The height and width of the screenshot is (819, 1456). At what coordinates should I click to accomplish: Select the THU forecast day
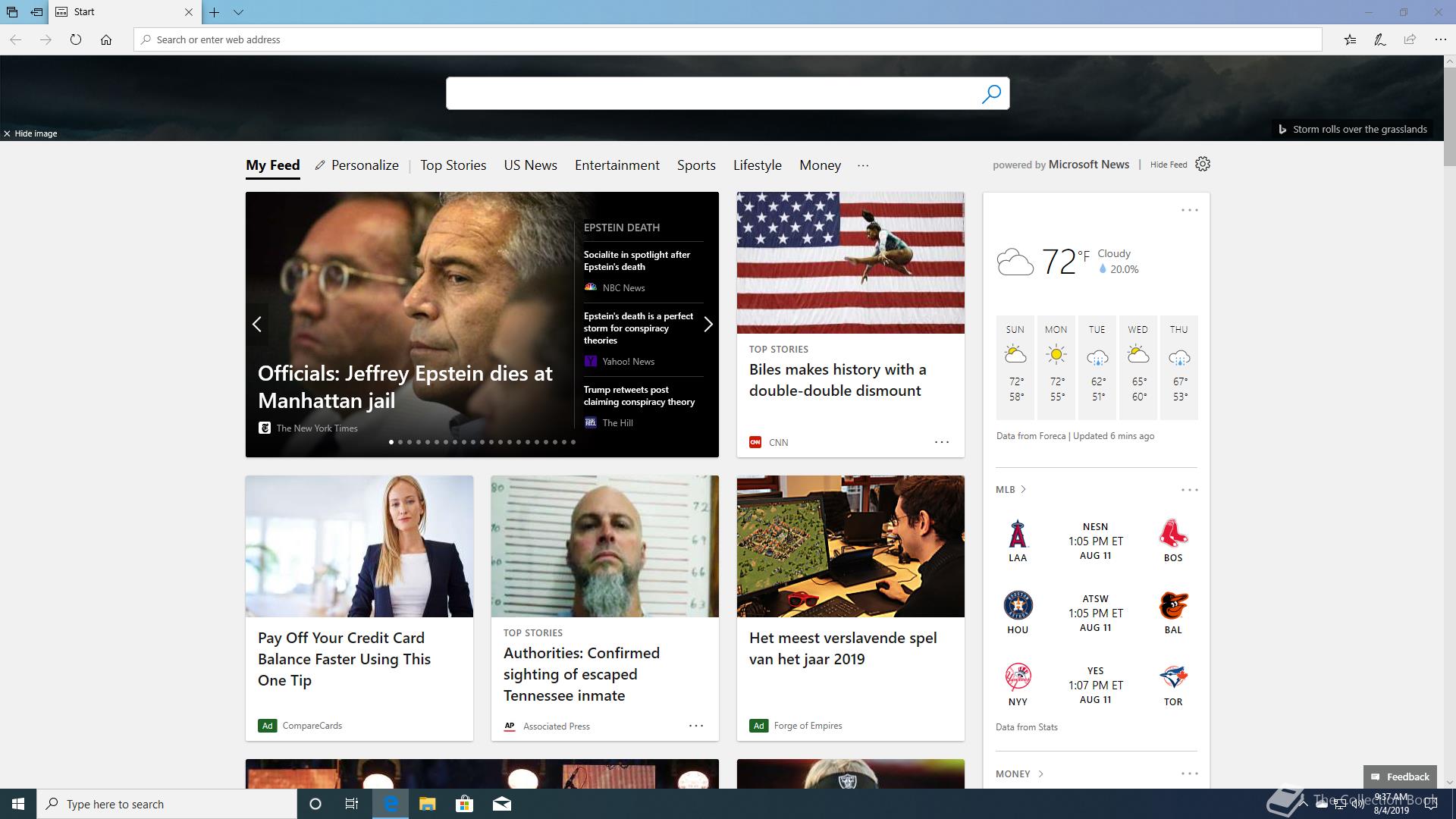(x=1179, y=367)
